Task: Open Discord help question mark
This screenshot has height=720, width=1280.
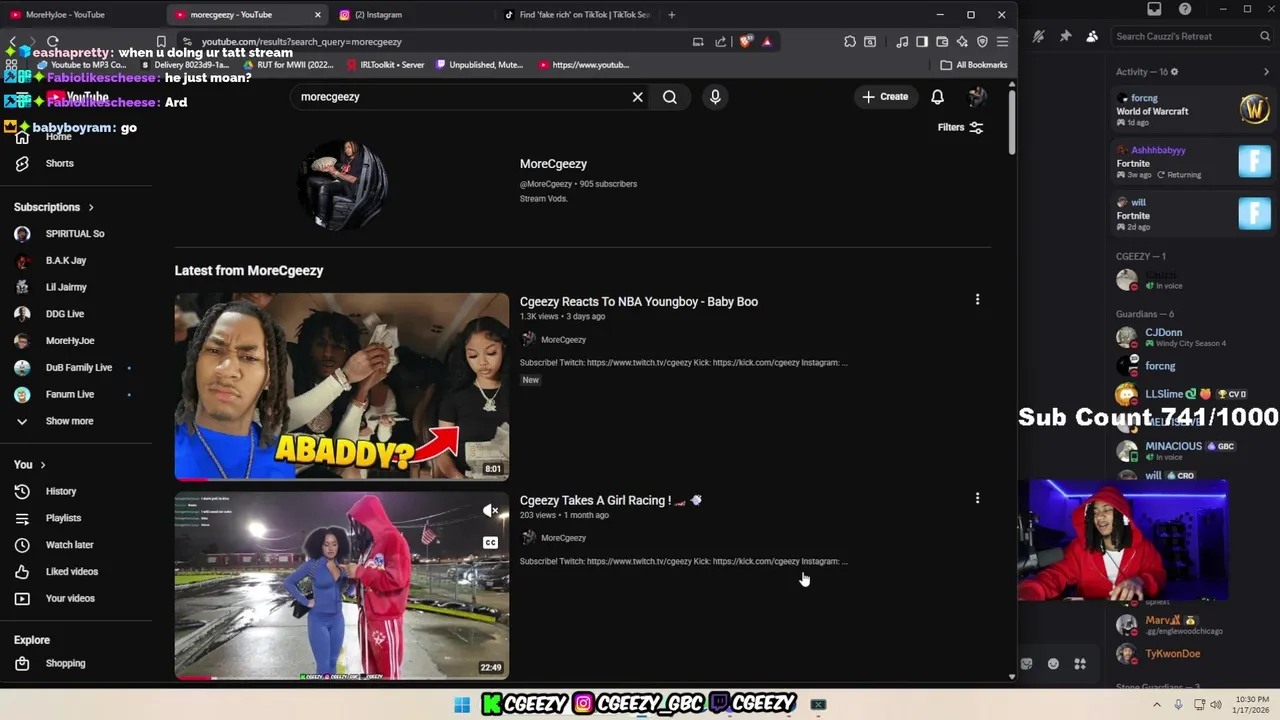Action: [x=1185, y=9]
